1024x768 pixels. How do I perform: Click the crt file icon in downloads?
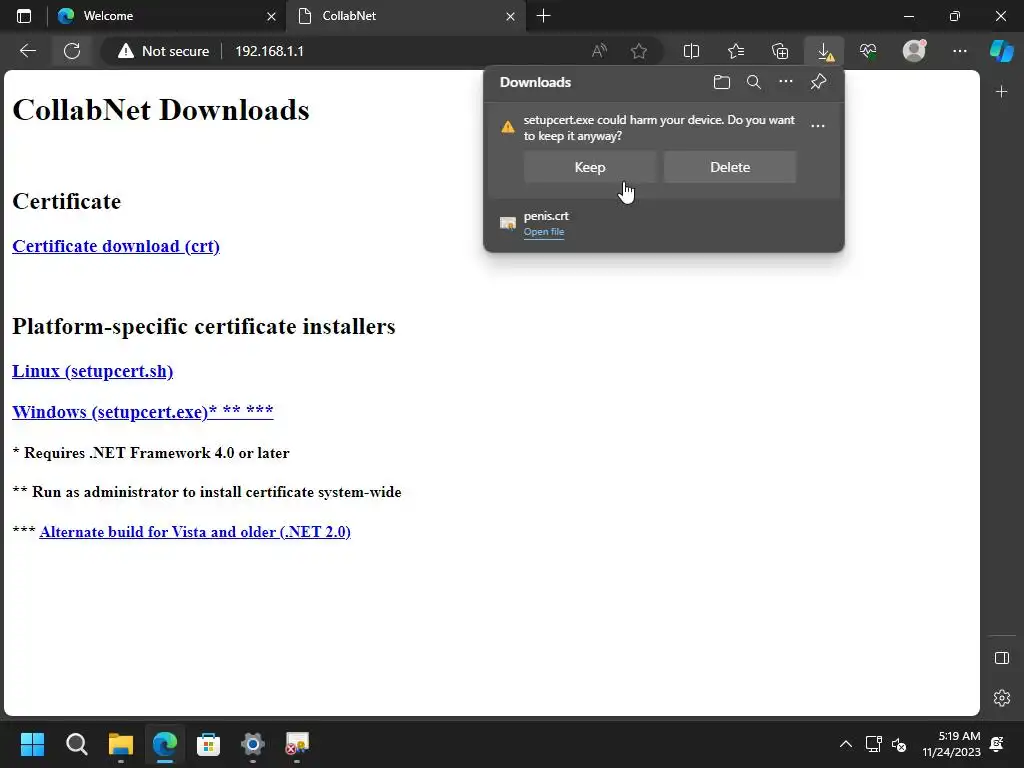coord(507,223)
